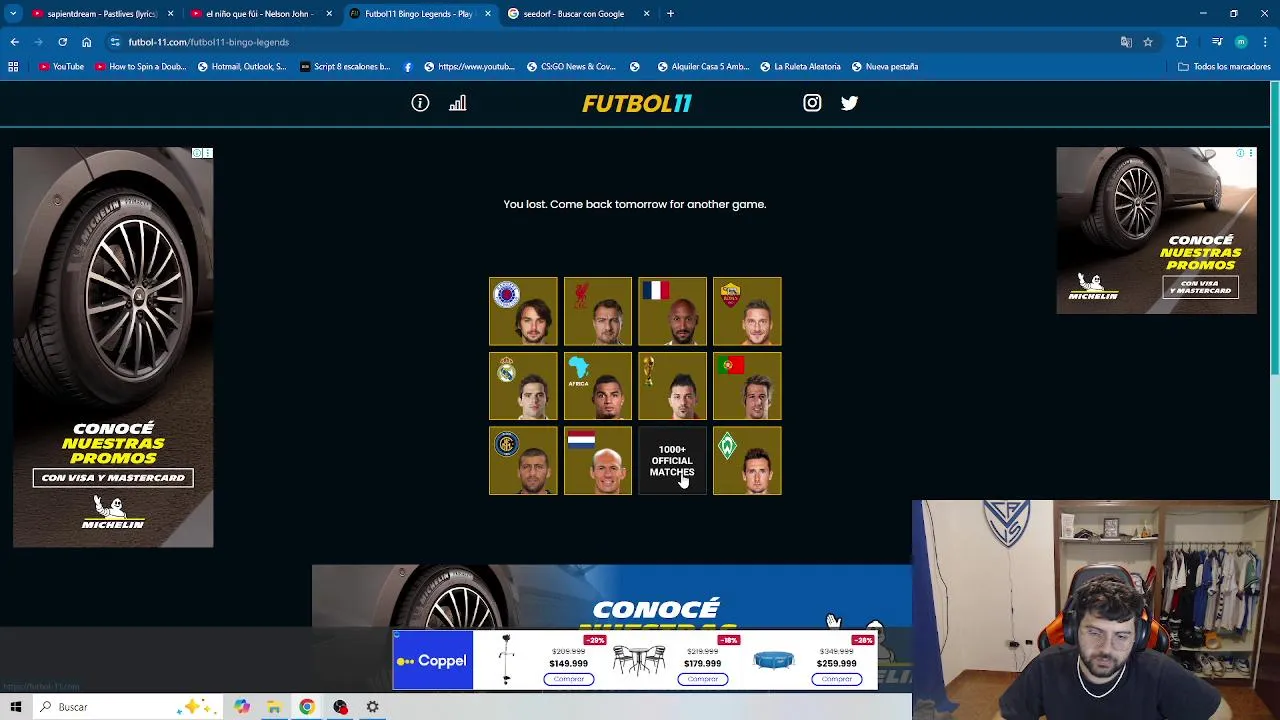
Task: Open the Nueva pestaña bookmark
Action: (884, 67)
